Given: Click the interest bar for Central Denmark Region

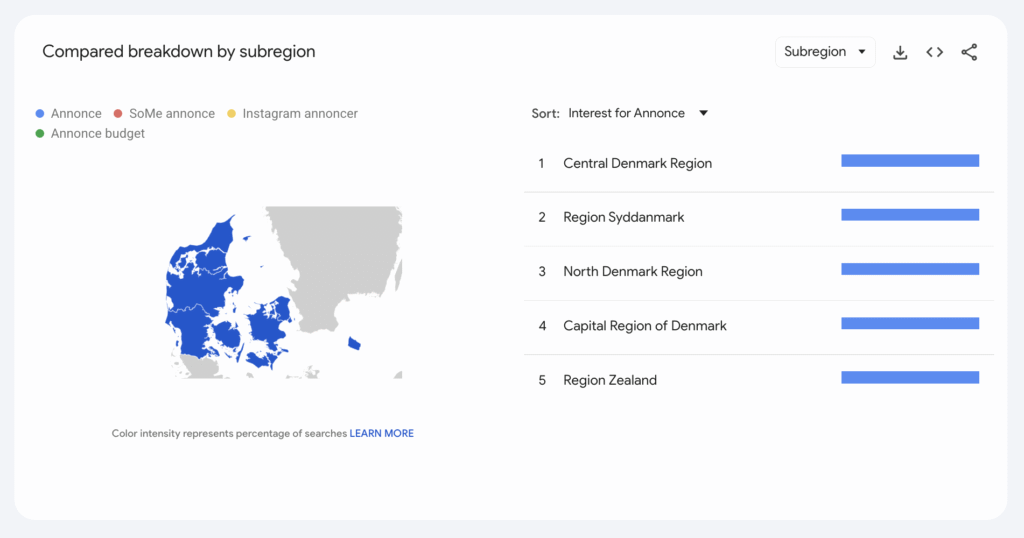Looking at the screenshot, I should tap(910, 161).
